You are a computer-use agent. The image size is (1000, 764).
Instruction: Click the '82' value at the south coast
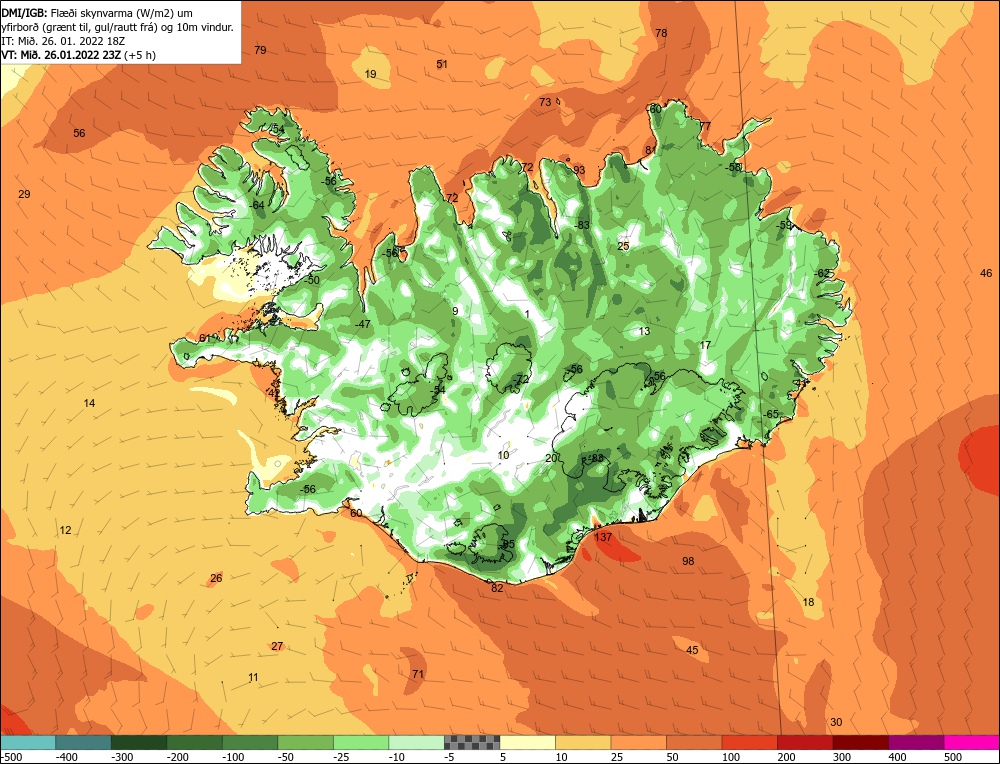click(x=497, y=588)
